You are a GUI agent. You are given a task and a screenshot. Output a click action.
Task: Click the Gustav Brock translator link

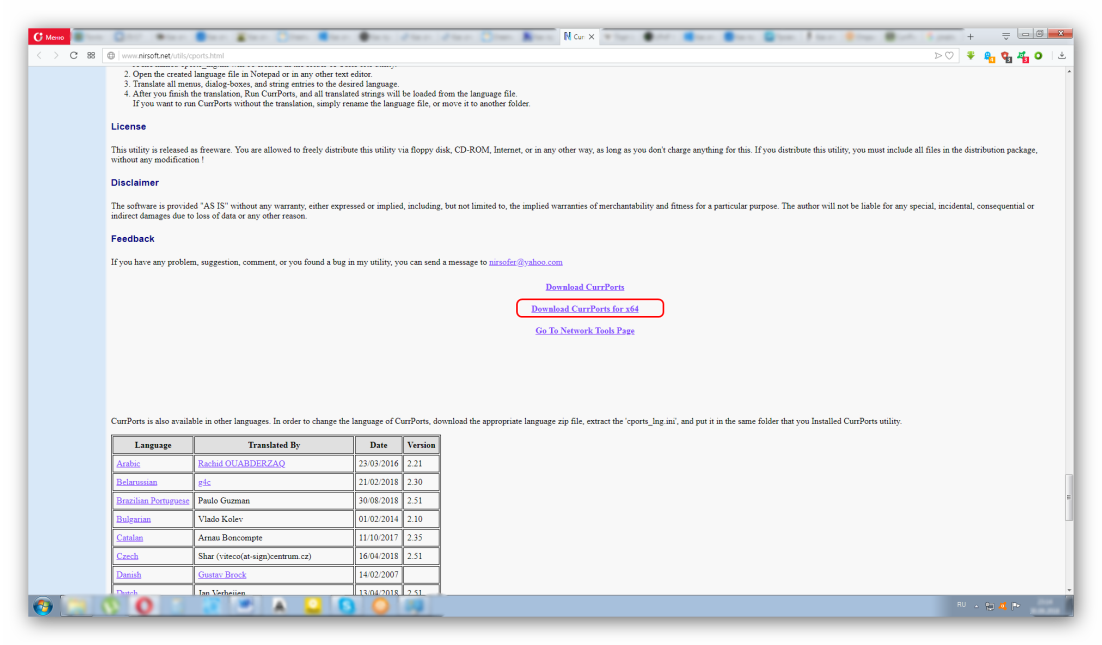[222, 575]
